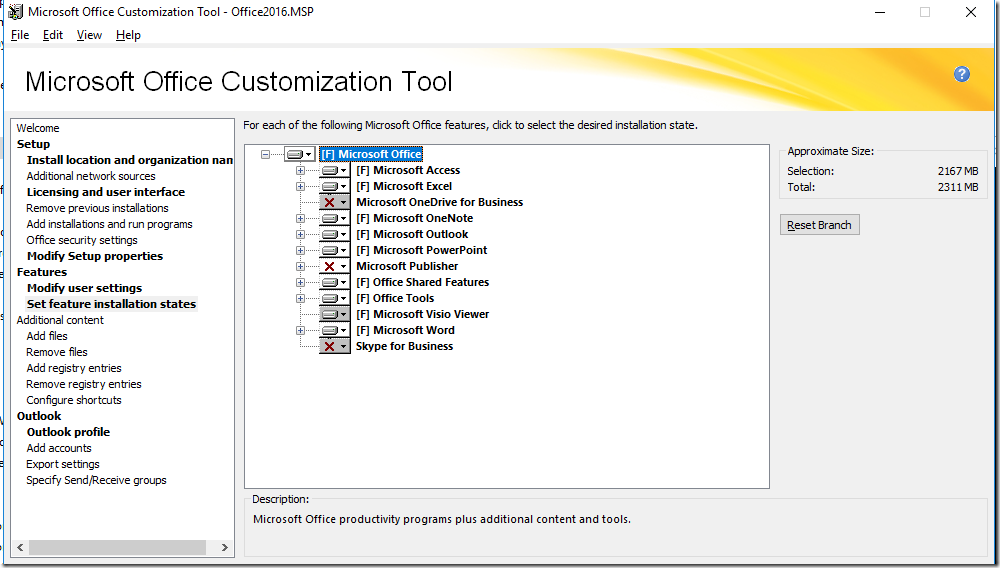Collapse the Microsoft Office root tree node
1000x568 pixels.
click(x=265, y=154)
